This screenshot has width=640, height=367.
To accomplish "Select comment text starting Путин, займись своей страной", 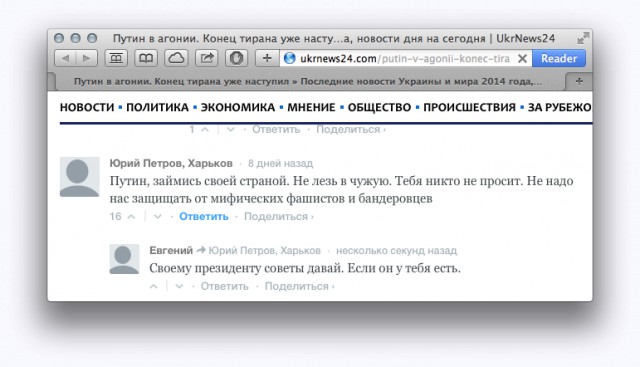I will pos(341,189).
